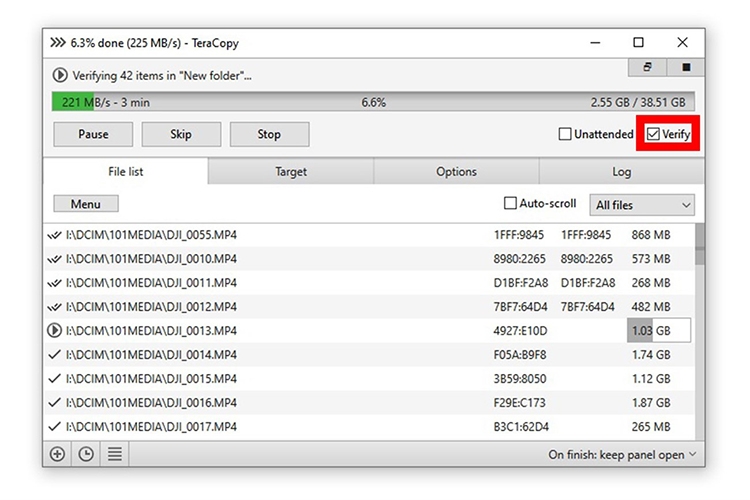Click the list lines icon in bottom bar
The height and width of the screenshot is (500, 750).
[x=115, y=454]
